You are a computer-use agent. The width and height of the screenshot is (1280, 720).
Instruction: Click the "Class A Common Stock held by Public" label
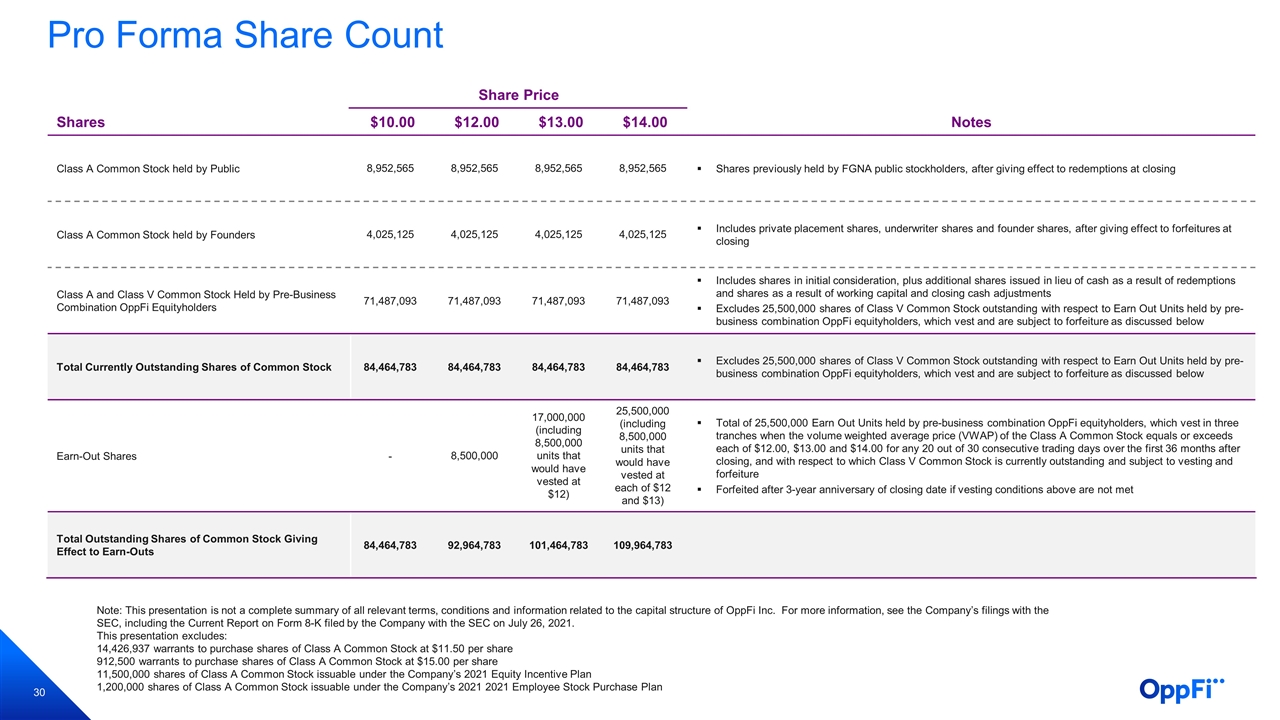coord(148,169)
